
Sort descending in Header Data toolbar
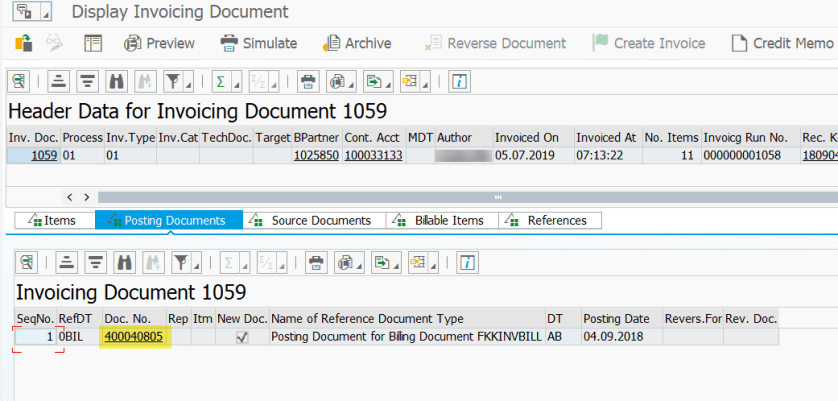[x=87, y=82]
